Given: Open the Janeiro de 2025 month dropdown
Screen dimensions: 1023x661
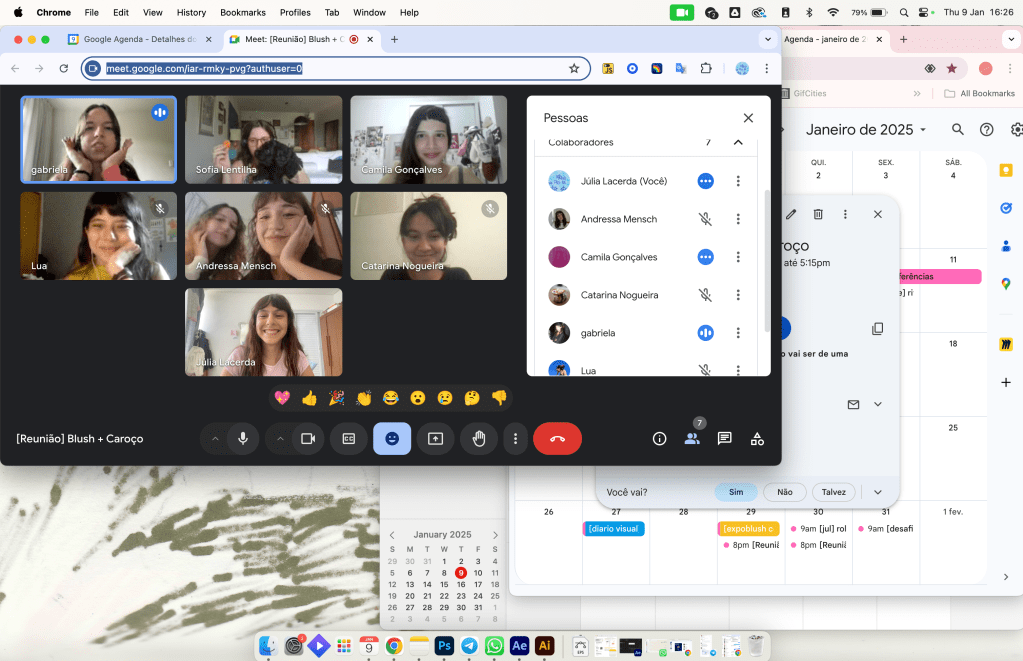Looking at the screenshot, I should (866, 130).
